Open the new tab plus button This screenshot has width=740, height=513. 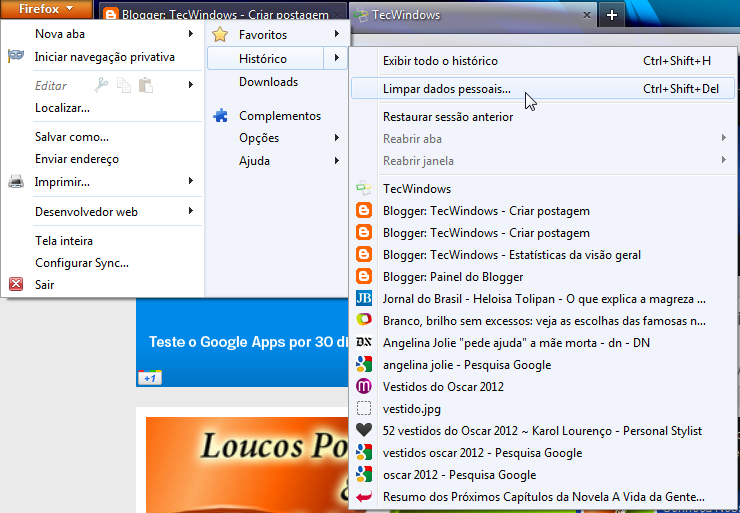[x=612, y=15]
